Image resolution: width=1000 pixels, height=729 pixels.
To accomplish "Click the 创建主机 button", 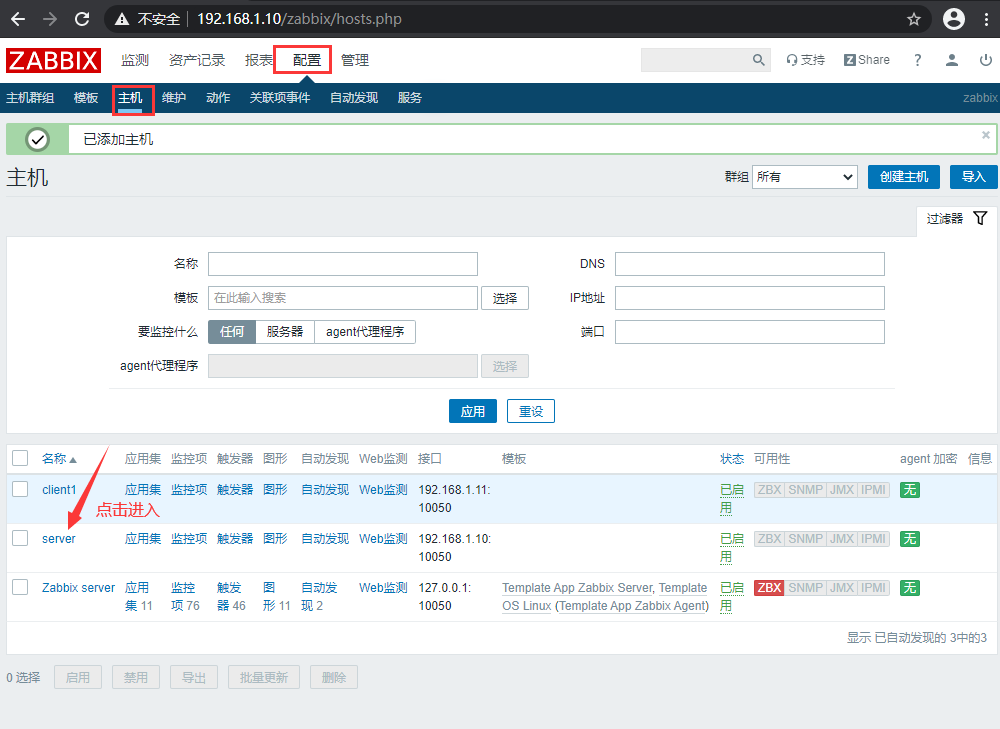I will click(x=904, y=177).
